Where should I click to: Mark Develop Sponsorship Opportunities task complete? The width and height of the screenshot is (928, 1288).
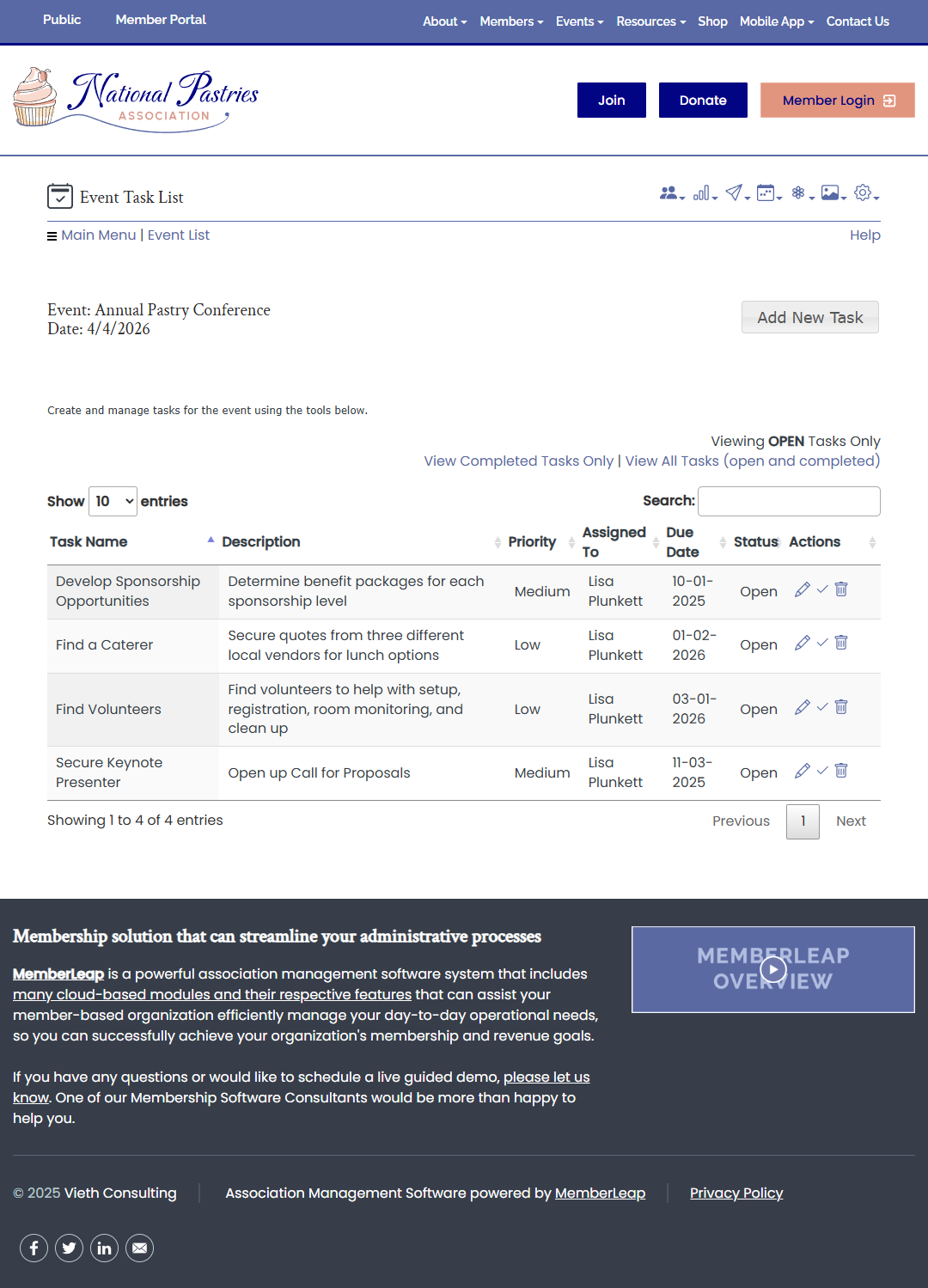[822, 589]
